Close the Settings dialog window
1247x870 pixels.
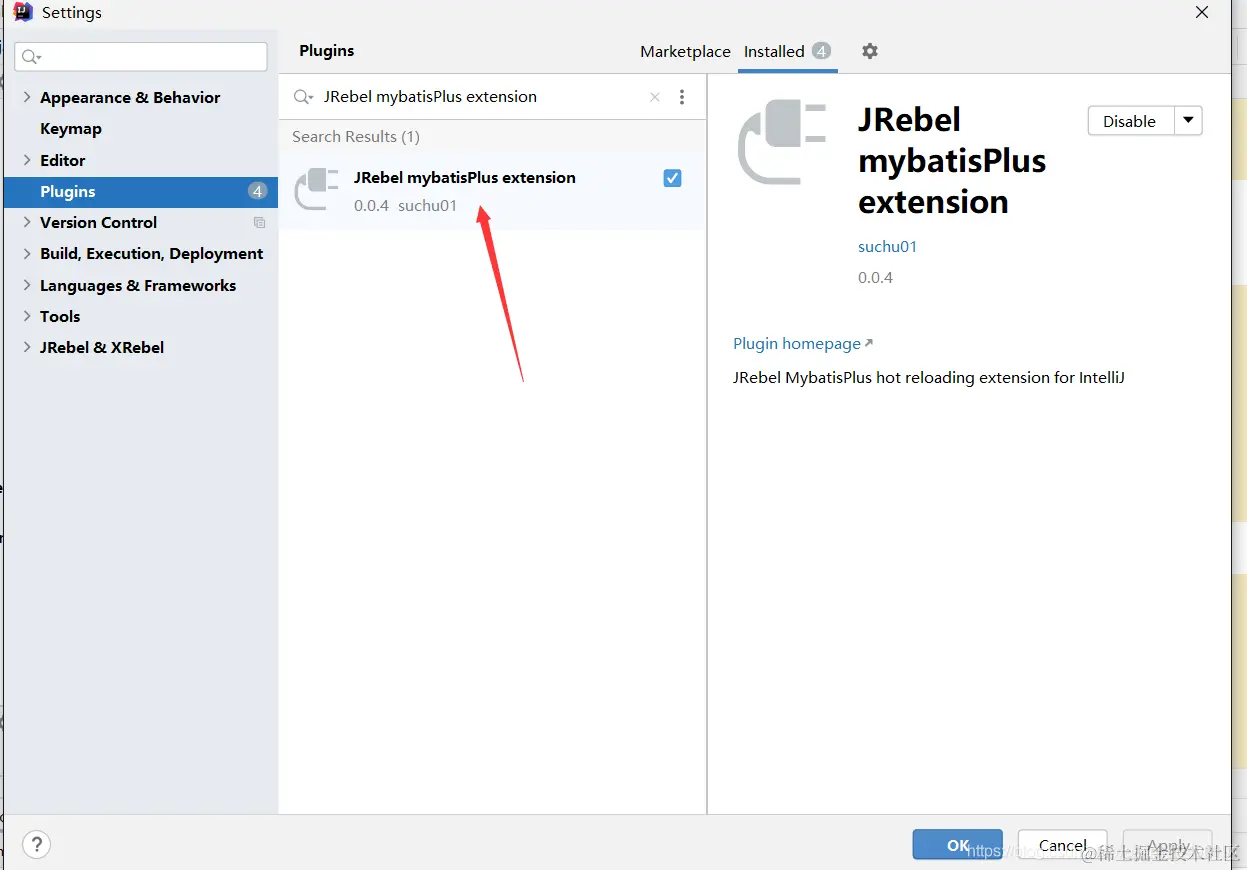click(1201, 12)
